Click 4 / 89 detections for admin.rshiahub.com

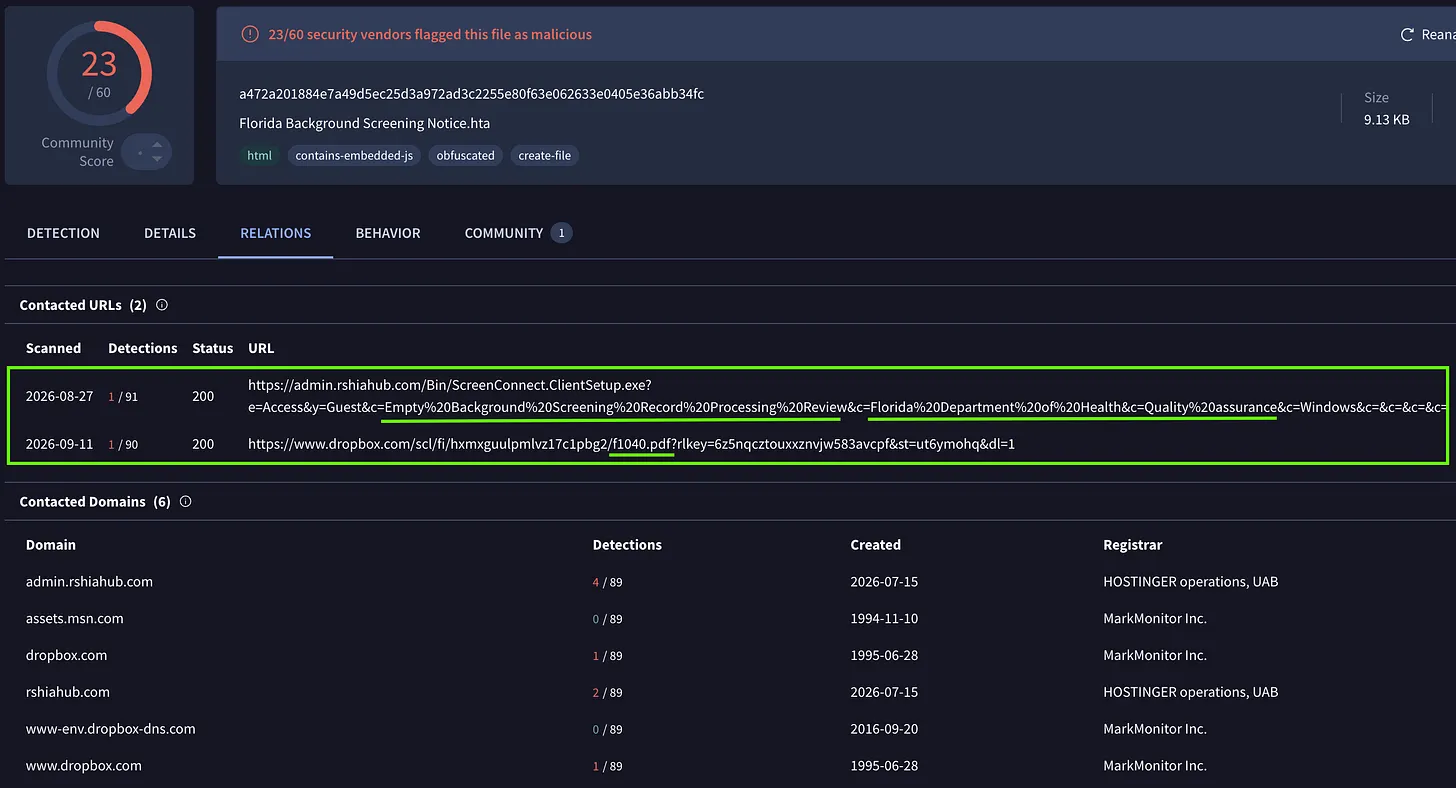coord(608,582)
